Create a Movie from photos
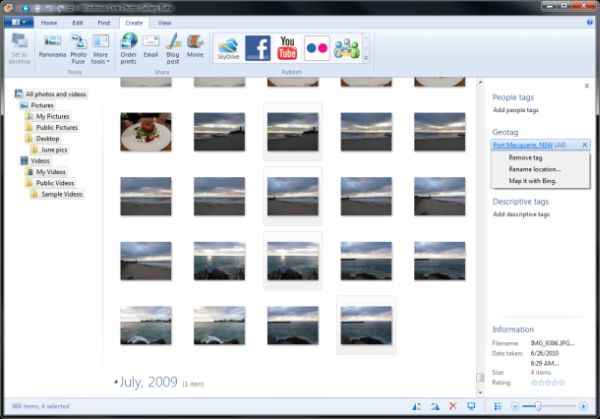 coord(195,46)
